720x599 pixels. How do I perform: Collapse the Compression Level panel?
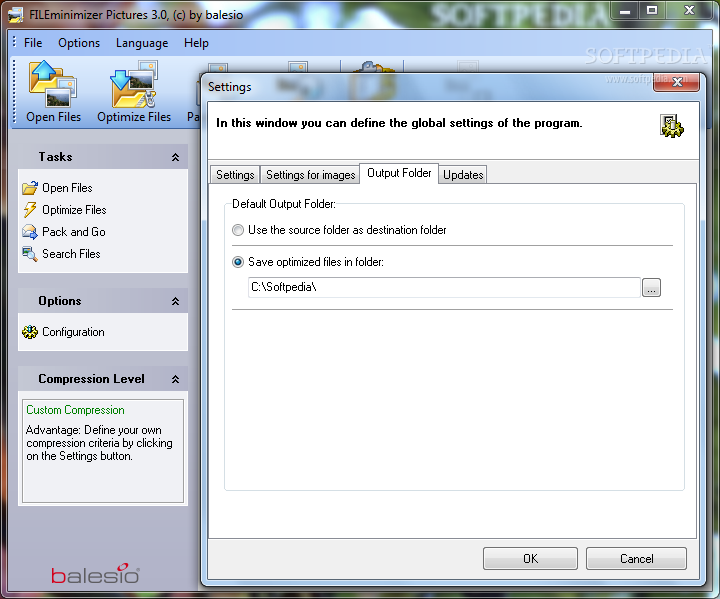pyautogui.click(x=175, y=379)
